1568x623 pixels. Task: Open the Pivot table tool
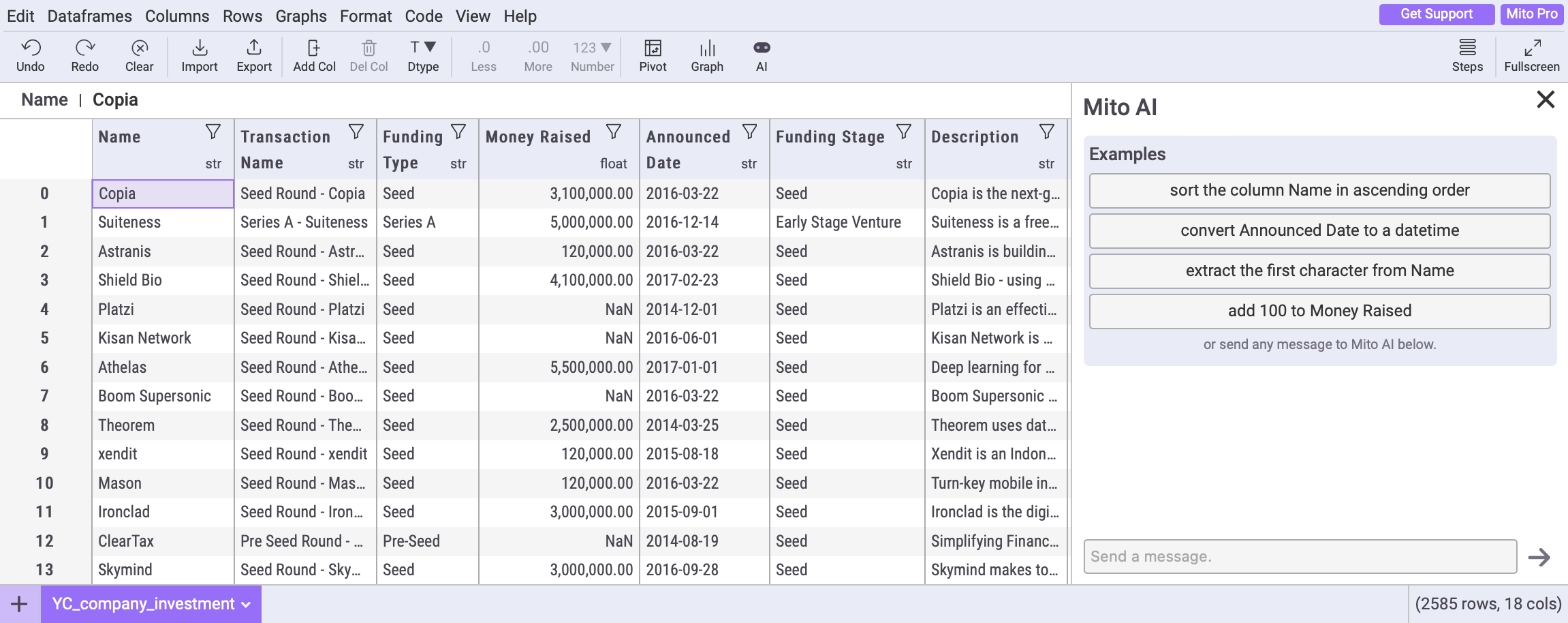click(653, 55)
